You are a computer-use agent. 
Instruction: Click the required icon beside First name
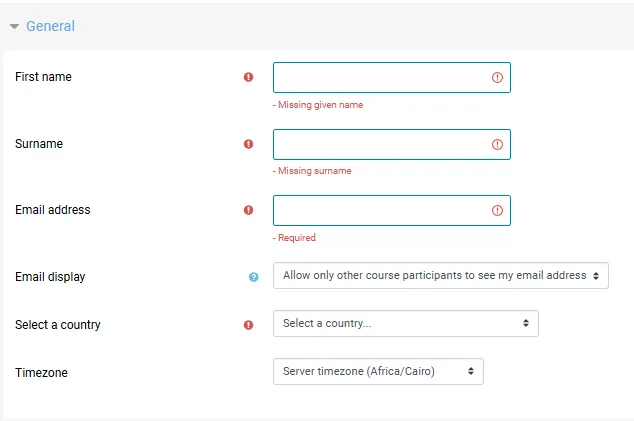click(248, 77)
